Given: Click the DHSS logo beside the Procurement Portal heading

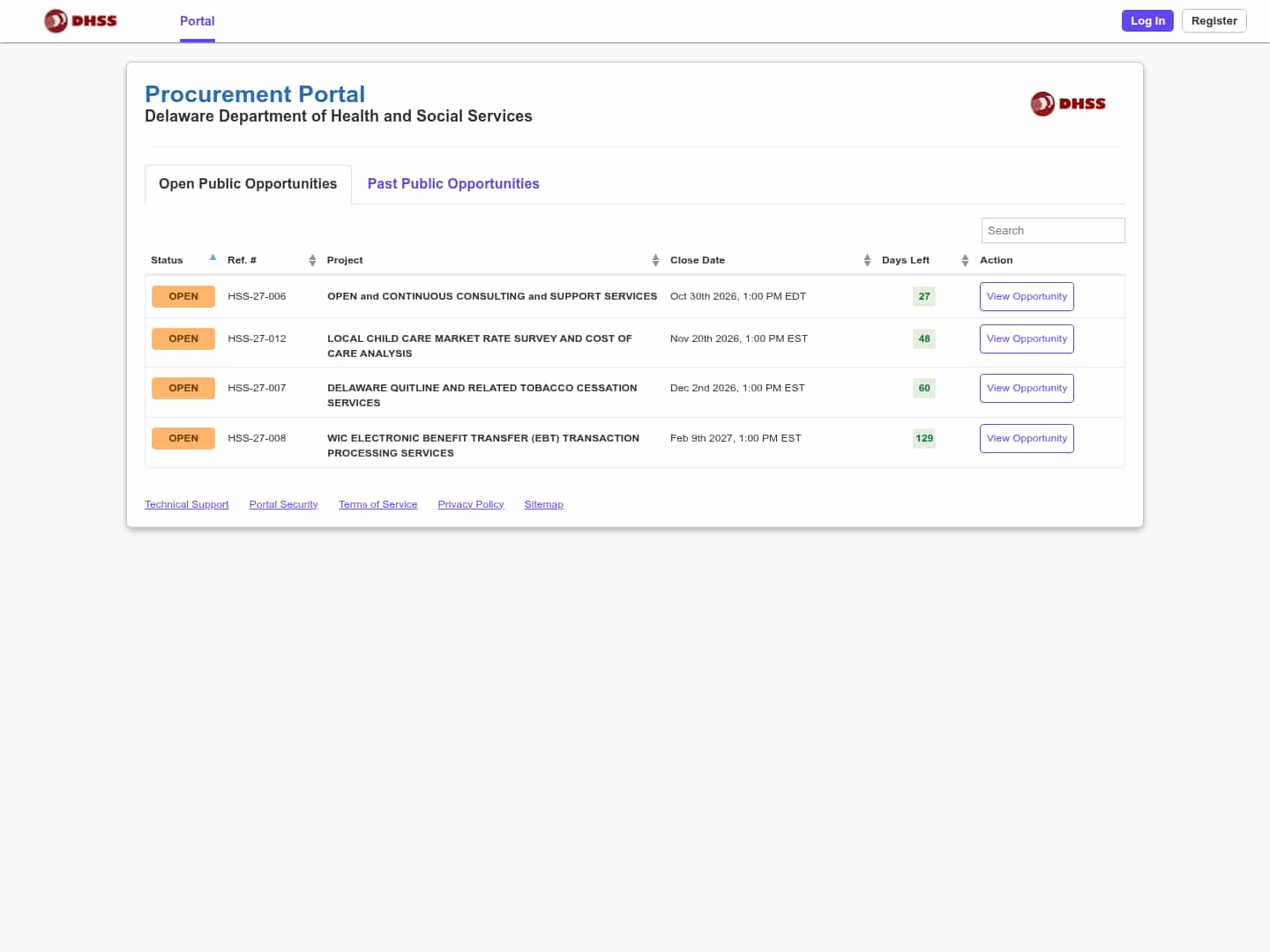Looking at the screenshot, I should coord(1067,104).
